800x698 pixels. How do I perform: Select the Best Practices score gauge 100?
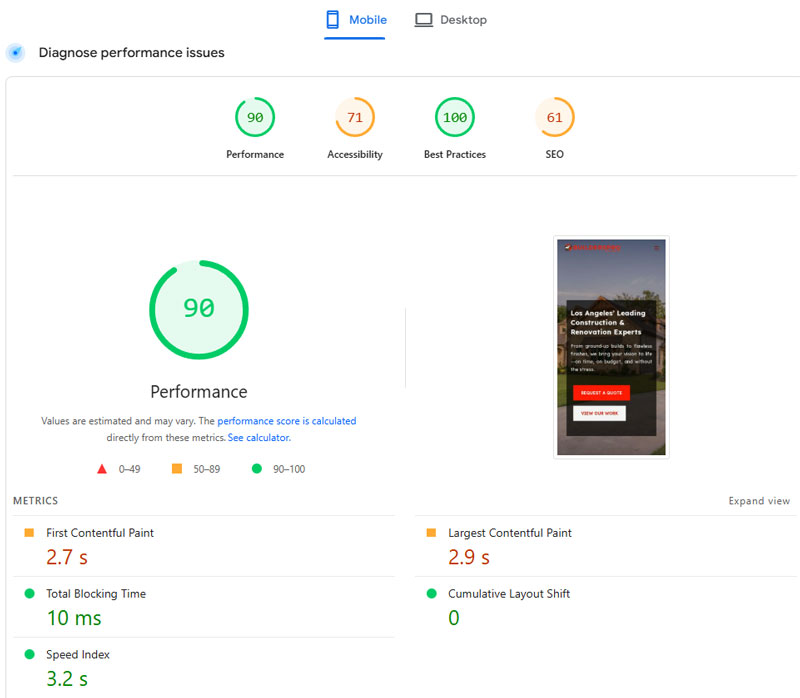[x=455, y=118]
